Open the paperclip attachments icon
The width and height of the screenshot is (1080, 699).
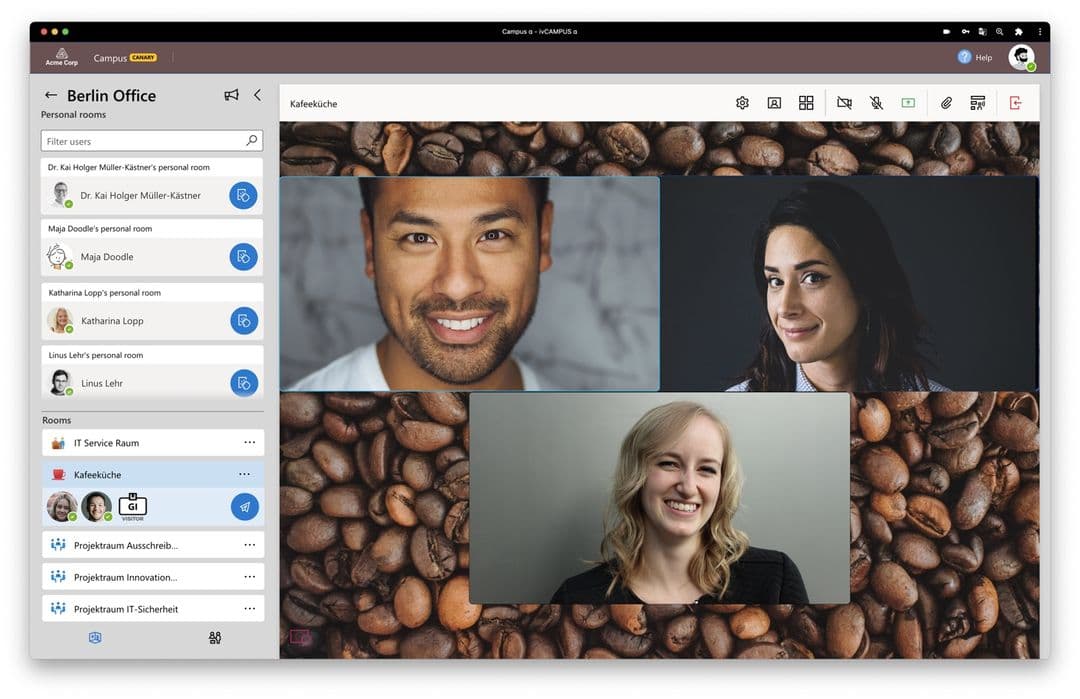[946, 103]
